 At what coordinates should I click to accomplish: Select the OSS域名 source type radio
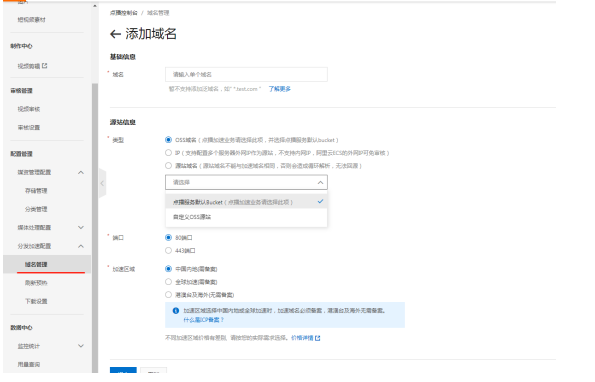(168, 140)
